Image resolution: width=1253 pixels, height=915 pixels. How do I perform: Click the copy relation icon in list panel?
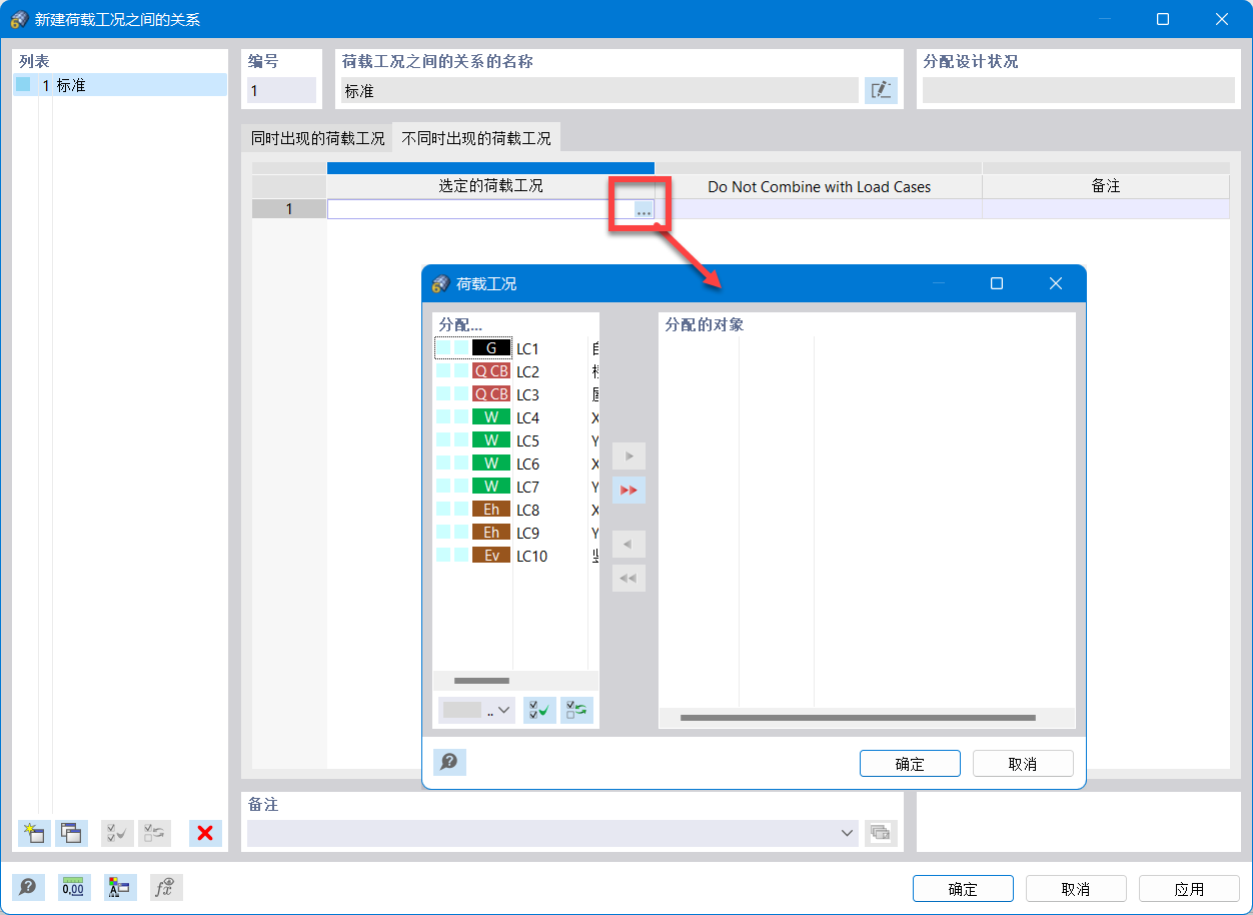tap(71, 832)
